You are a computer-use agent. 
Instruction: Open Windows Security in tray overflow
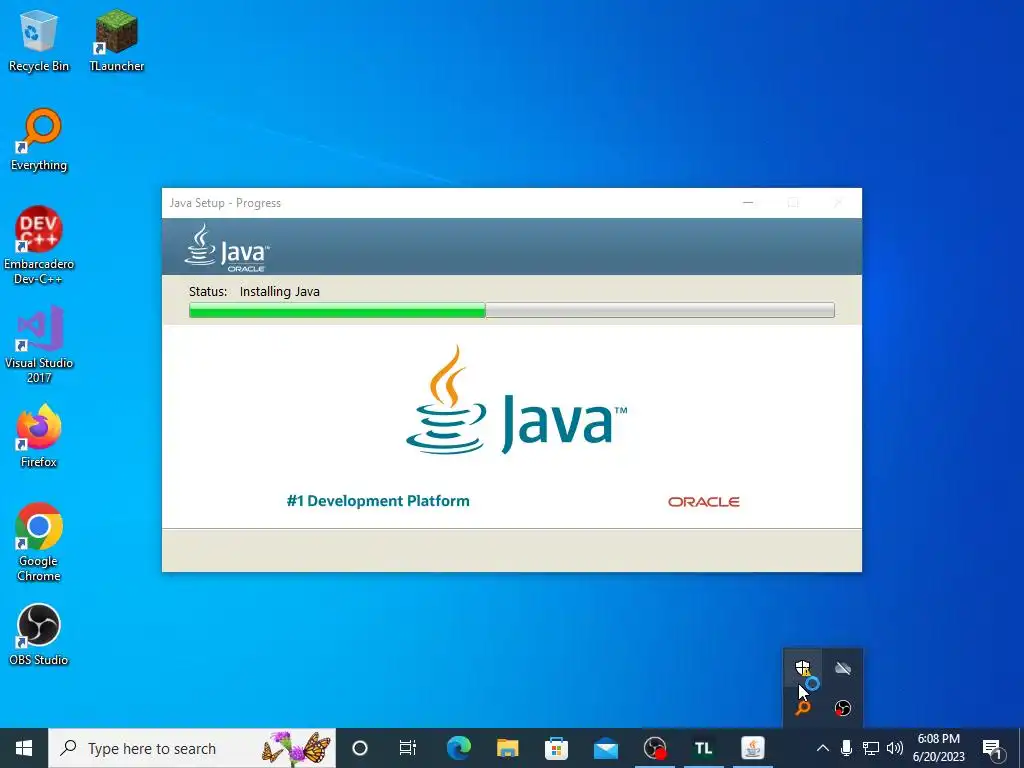pyautogui.click(x=803, y=668)
